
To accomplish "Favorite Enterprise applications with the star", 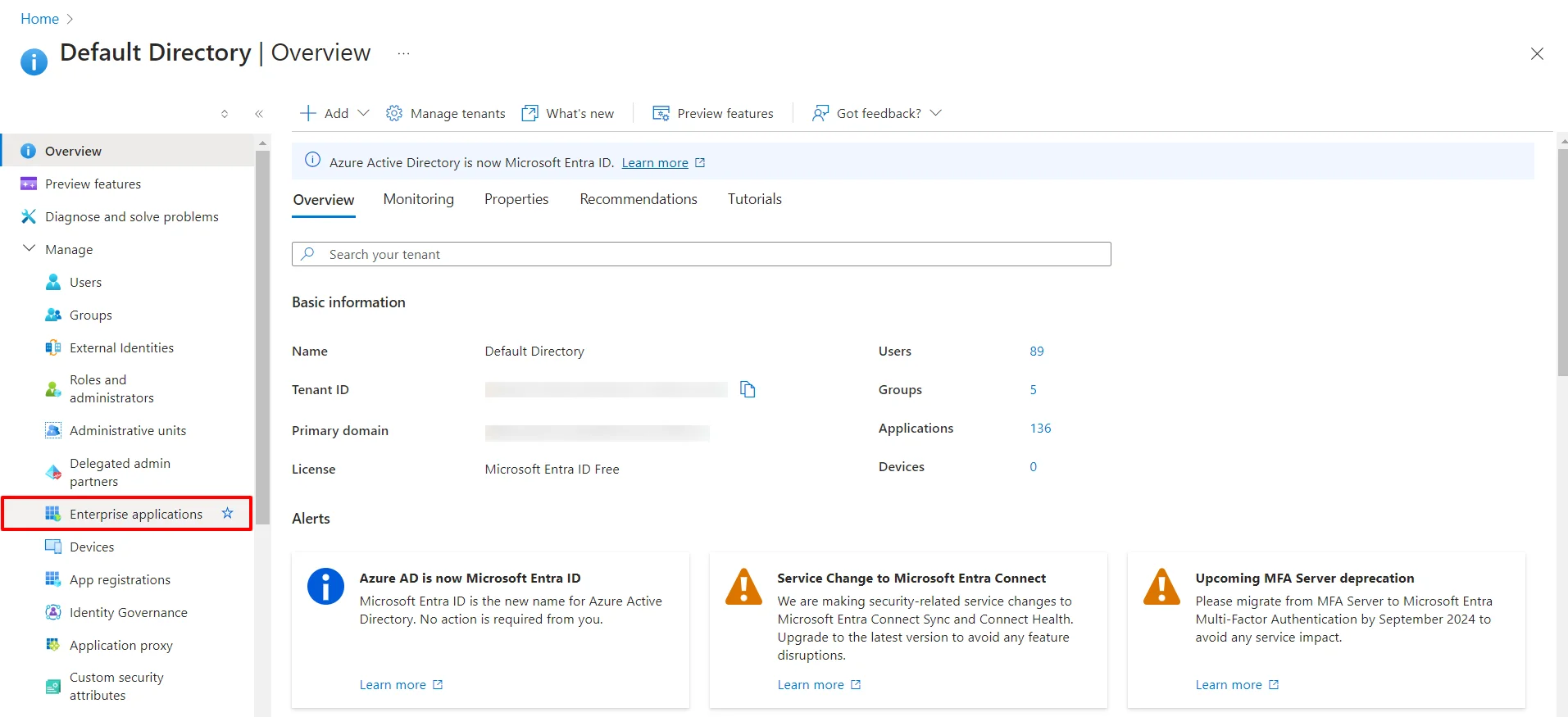I will coord(228,513).
